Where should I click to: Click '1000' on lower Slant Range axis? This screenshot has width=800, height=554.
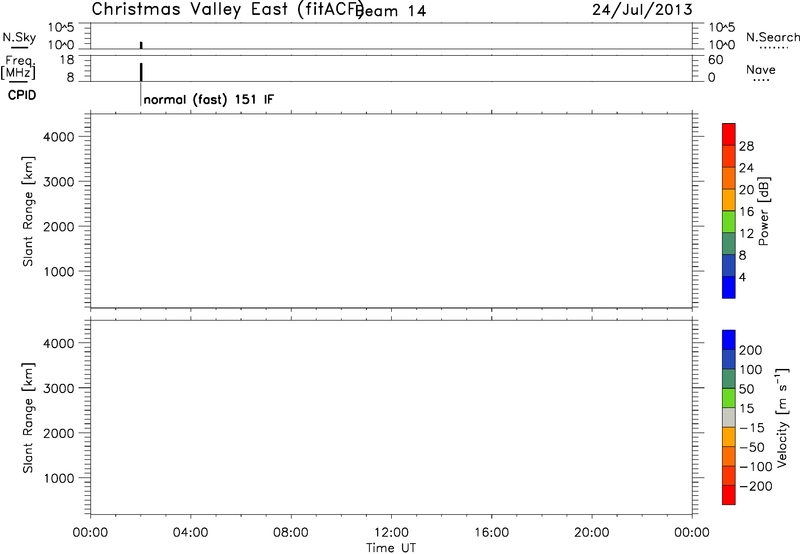pos(59,478)
